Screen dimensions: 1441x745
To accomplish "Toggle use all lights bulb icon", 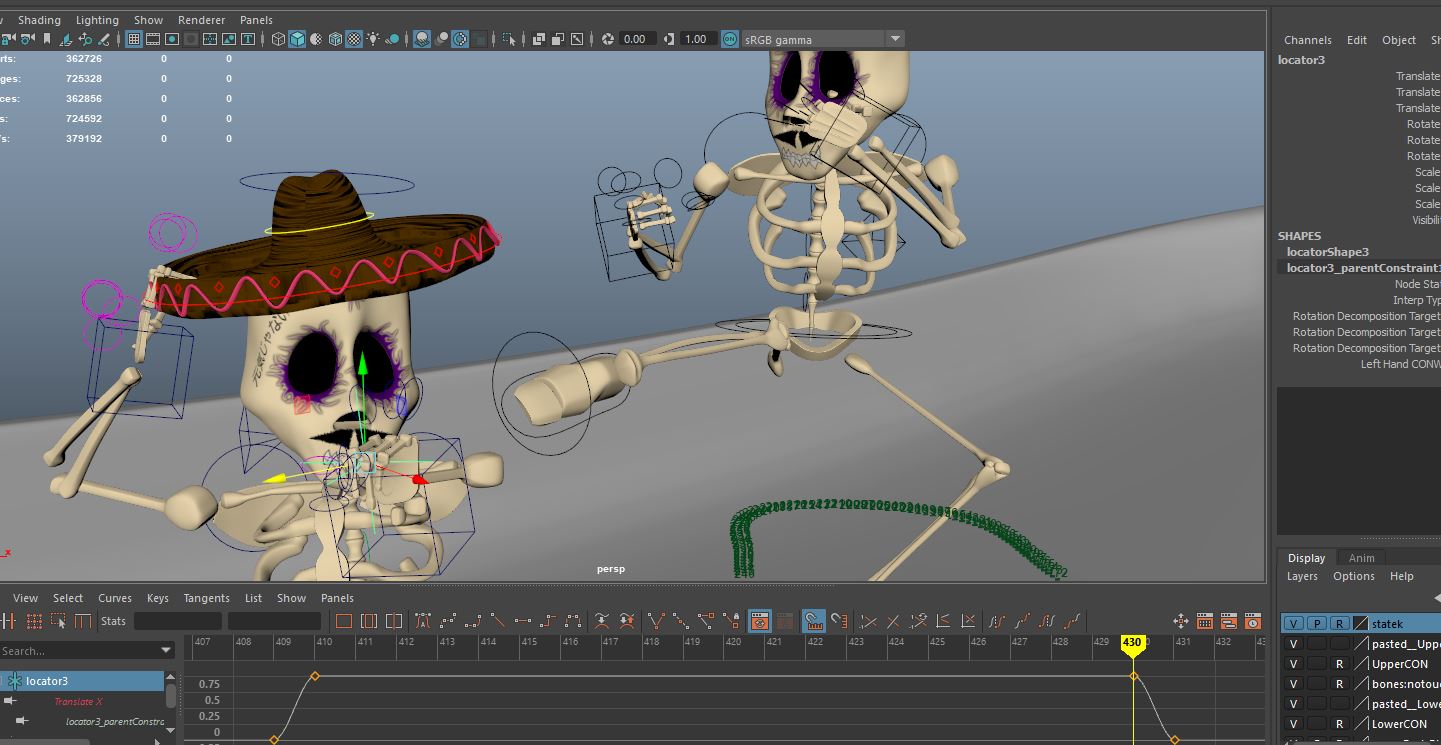I will [373, 39].
